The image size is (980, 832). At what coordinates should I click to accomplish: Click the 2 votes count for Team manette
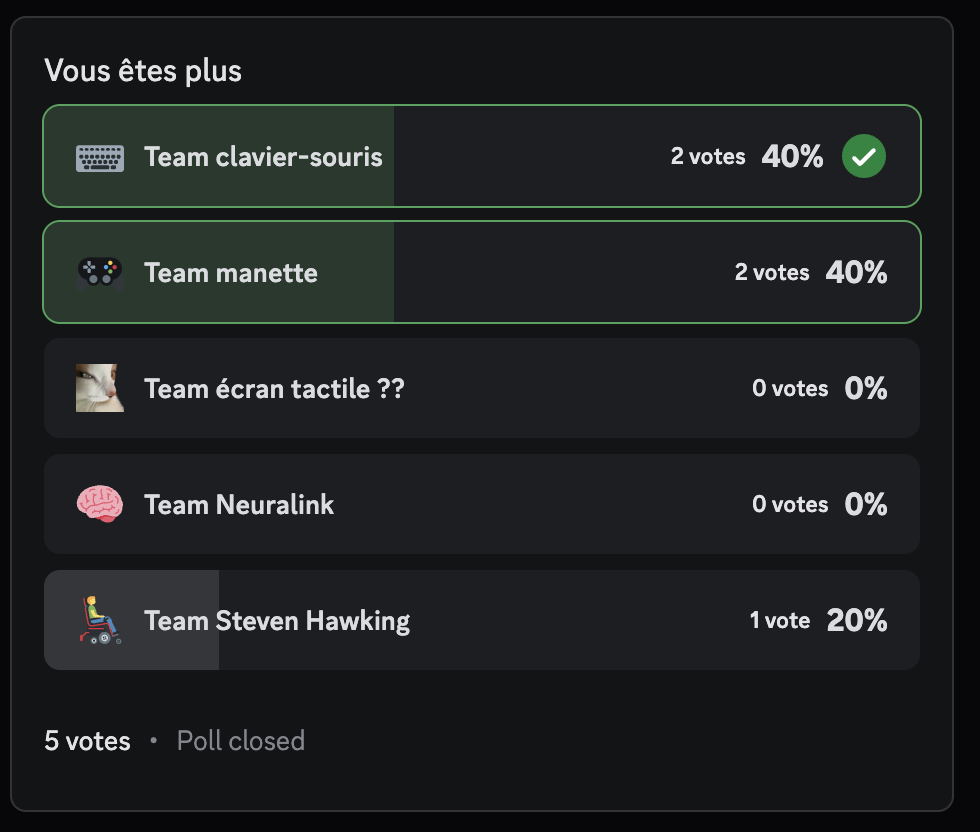pos(772,273)
